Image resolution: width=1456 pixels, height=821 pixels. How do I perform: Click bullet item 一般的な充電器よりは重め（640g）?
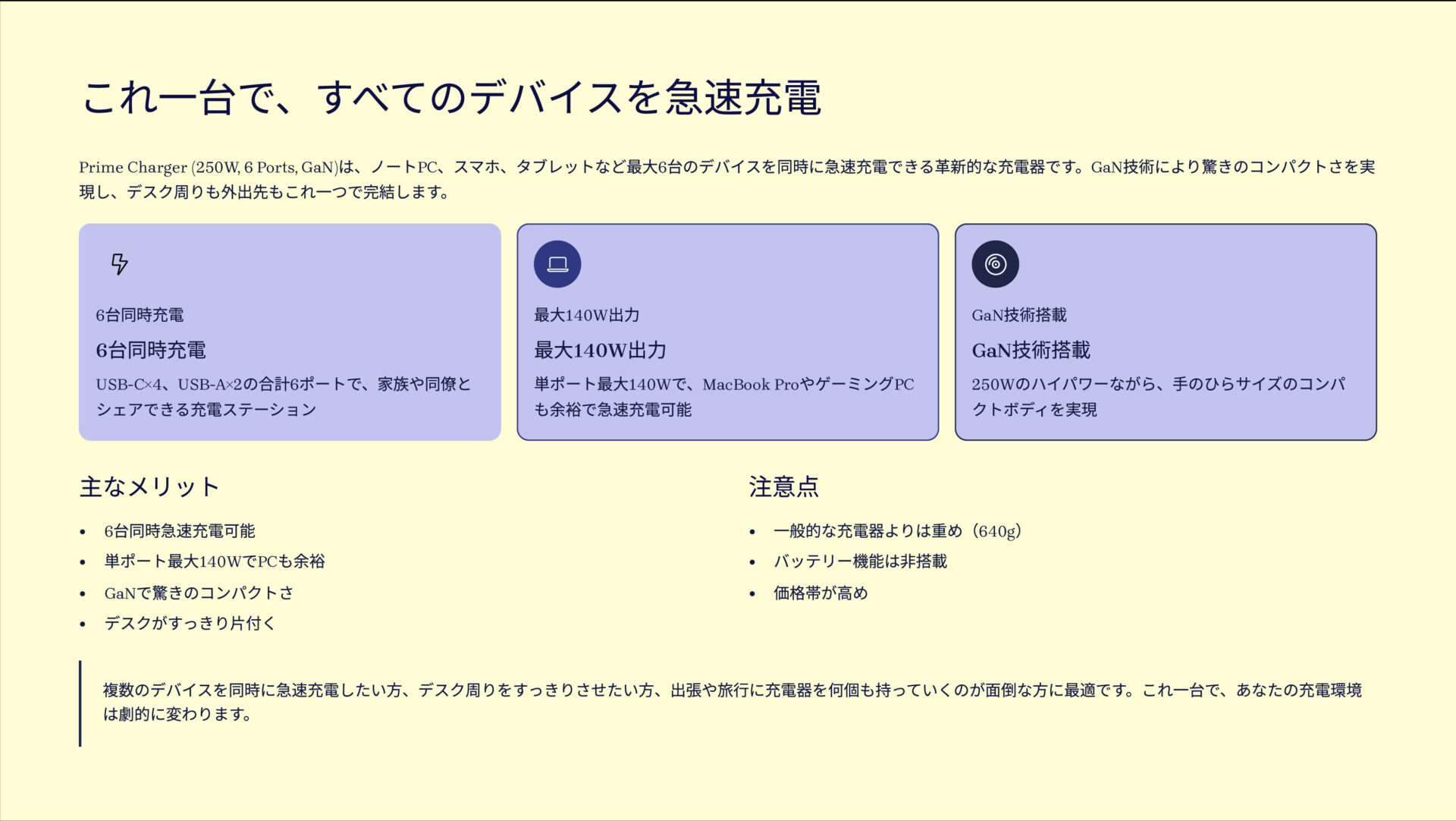(x=897, y=531)
